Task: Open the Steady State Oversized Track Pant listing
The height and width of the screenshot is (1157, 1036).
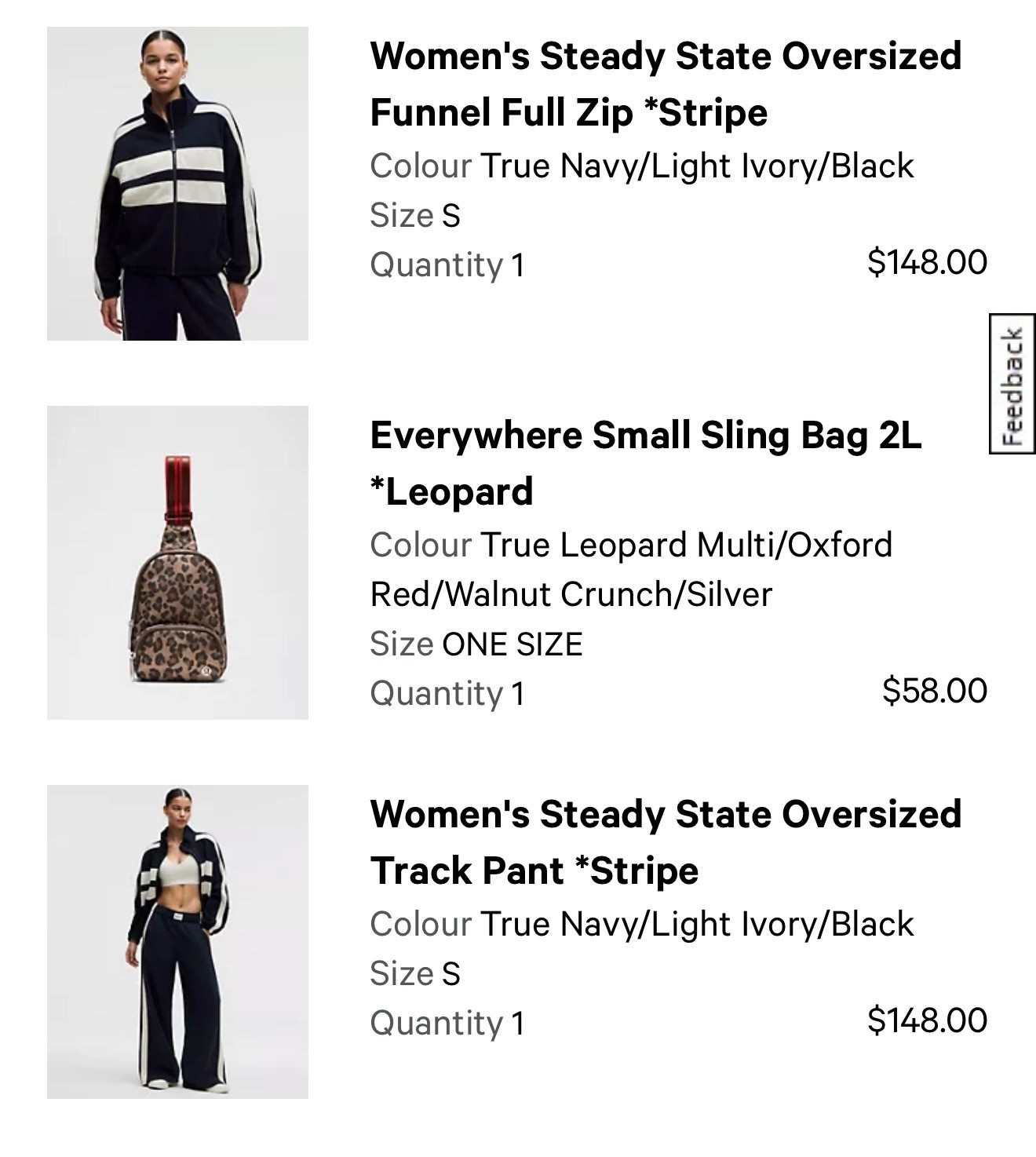Action: point(667,844)
